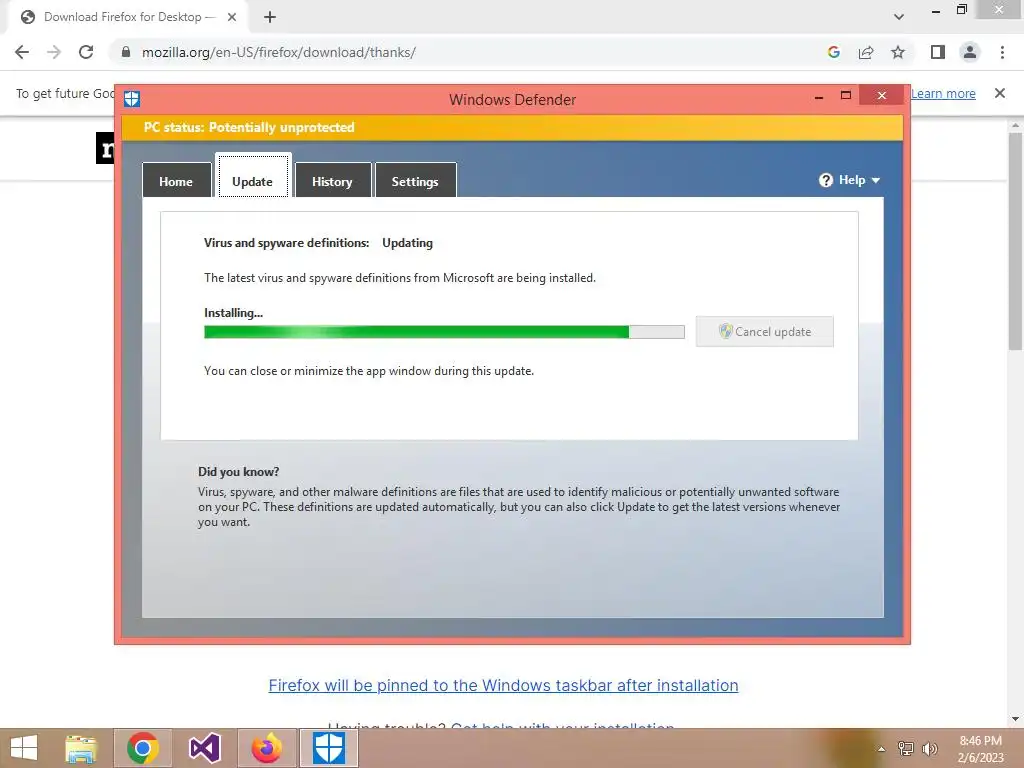Click the share page icon in Chrome
Image resolution: width=1024 pixels, height=768 pixels.
(x=866, y=52)
